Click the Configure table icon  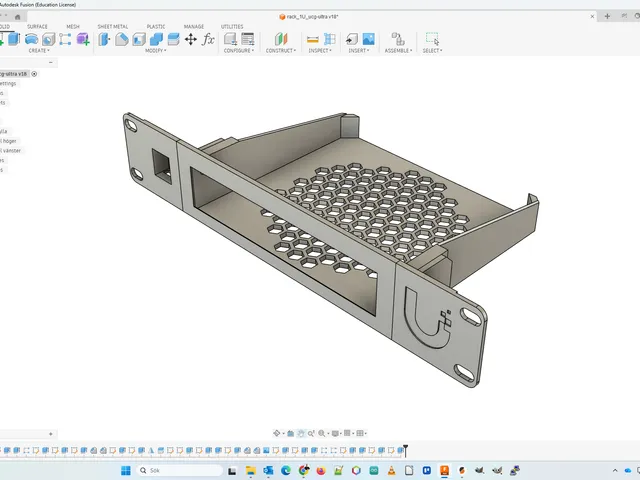248,39
